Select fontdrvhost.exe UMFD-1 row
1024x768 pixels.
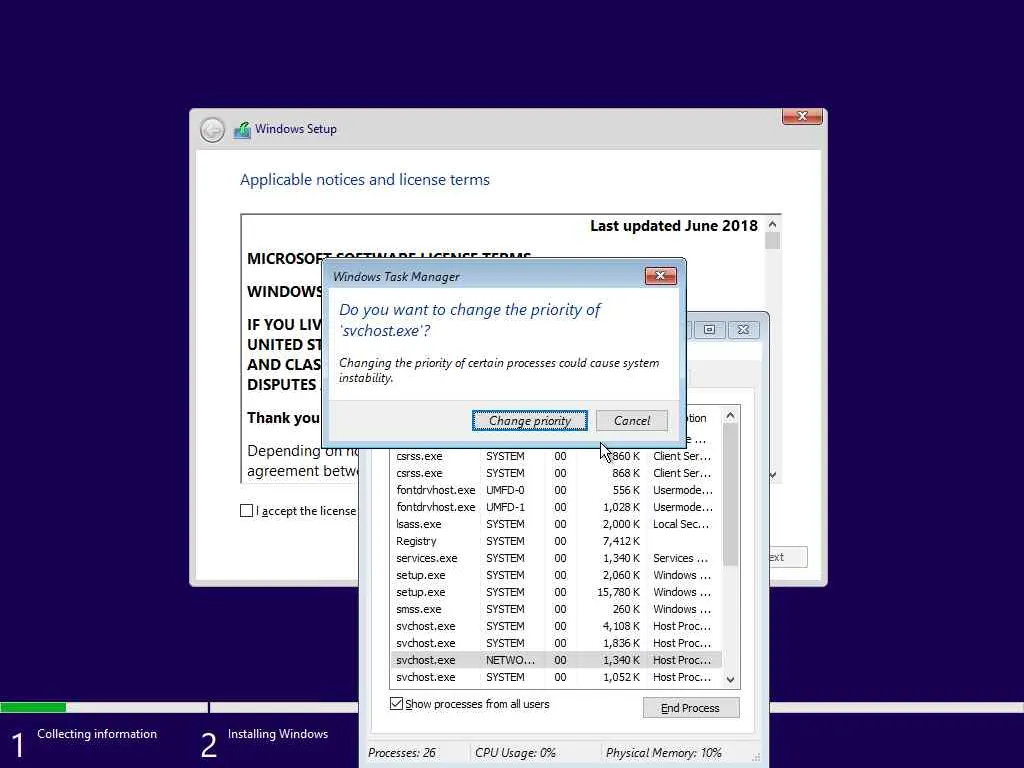pyautogui.click(x=556, y=507)
